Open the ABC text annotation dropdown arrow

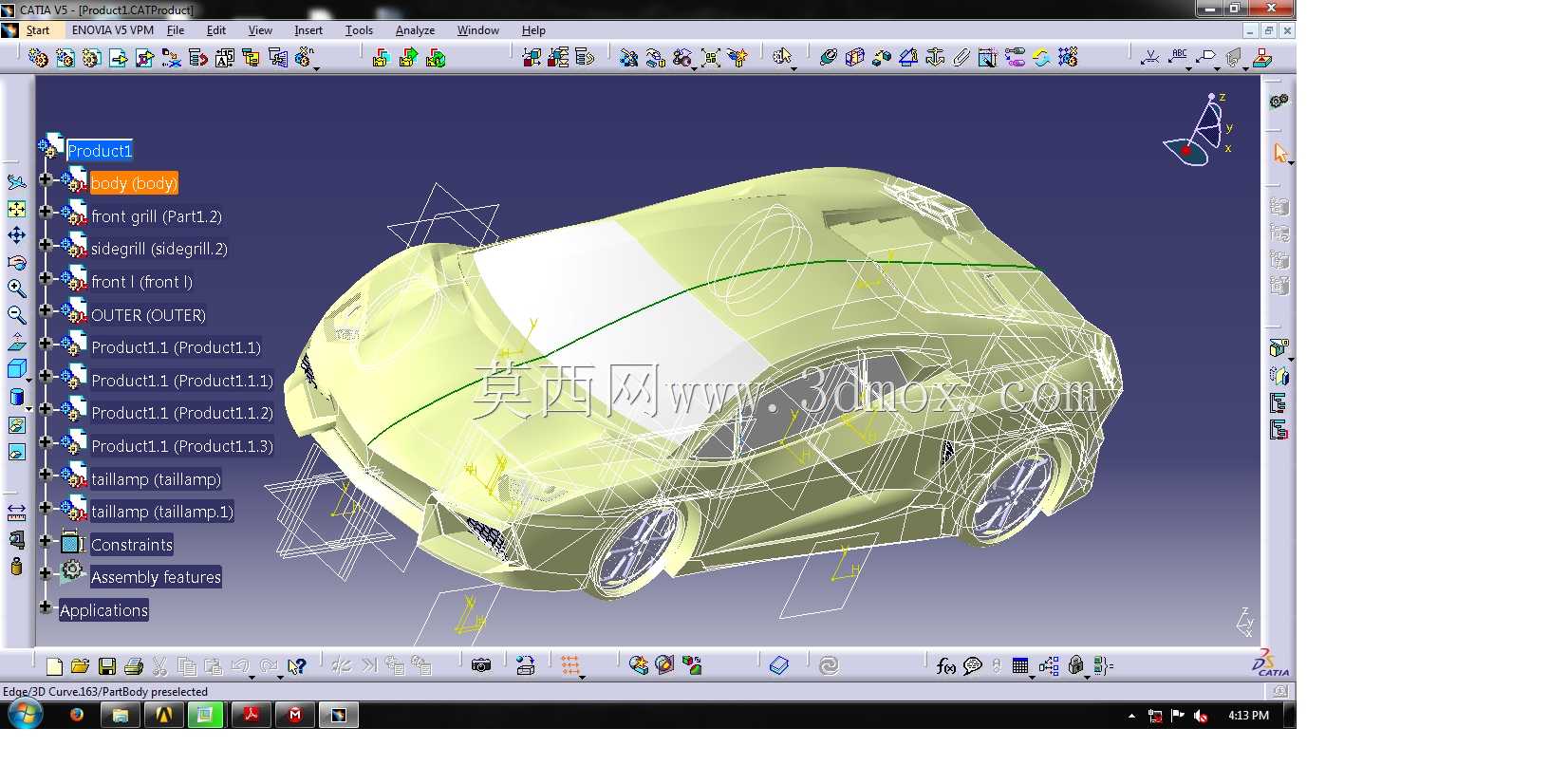(x=1187, y=68)
